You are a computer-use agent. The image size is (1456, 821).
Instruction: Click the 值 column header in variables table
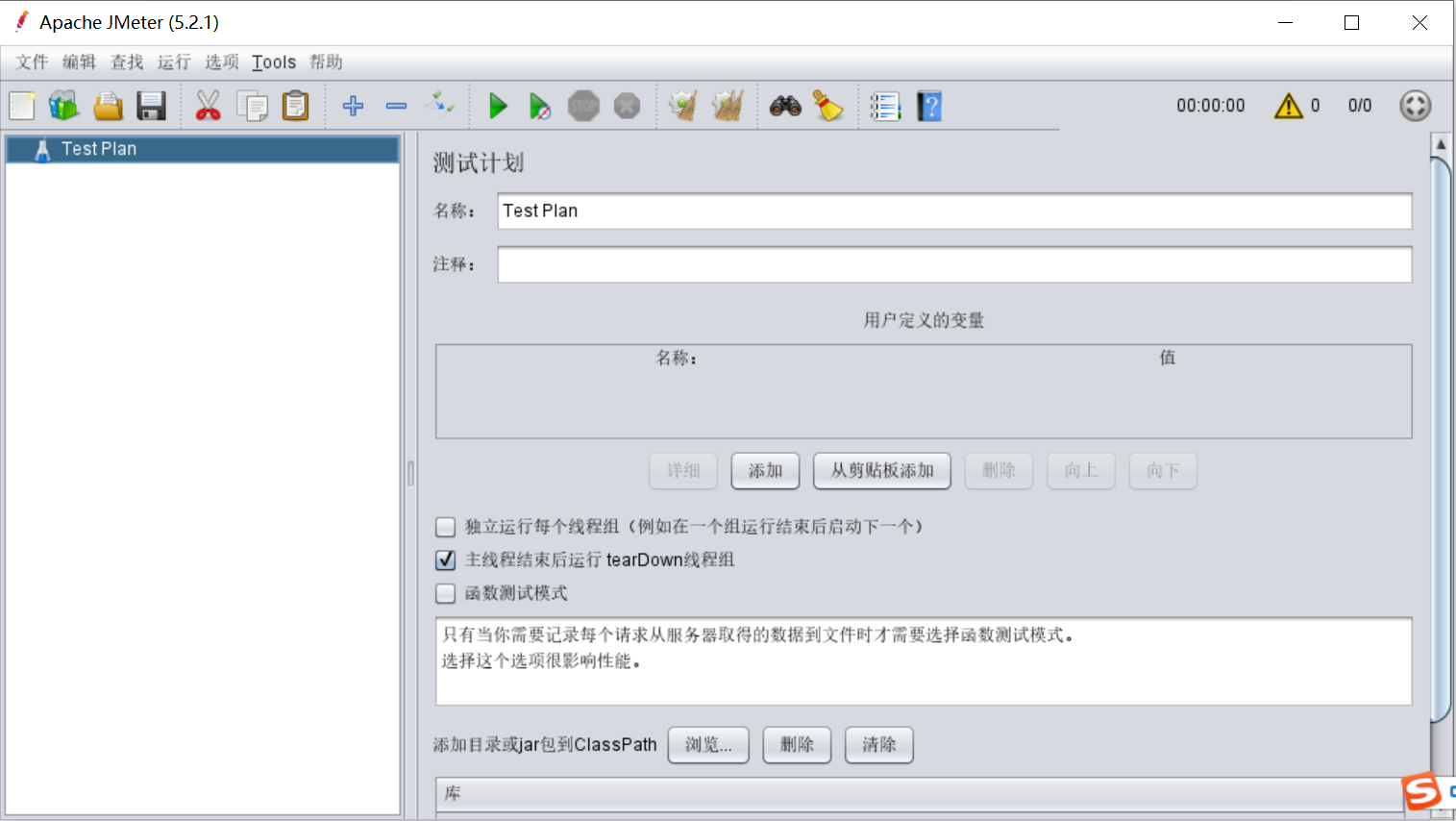click(x=1167, y=359)
